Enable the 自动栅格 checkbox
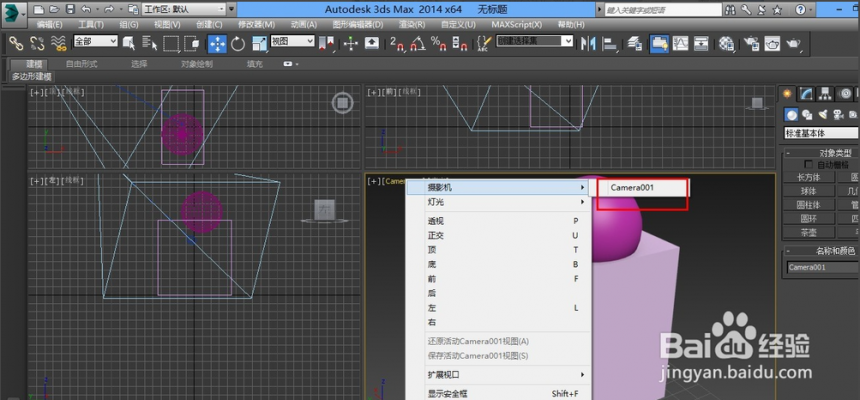 tap(808, 164)
